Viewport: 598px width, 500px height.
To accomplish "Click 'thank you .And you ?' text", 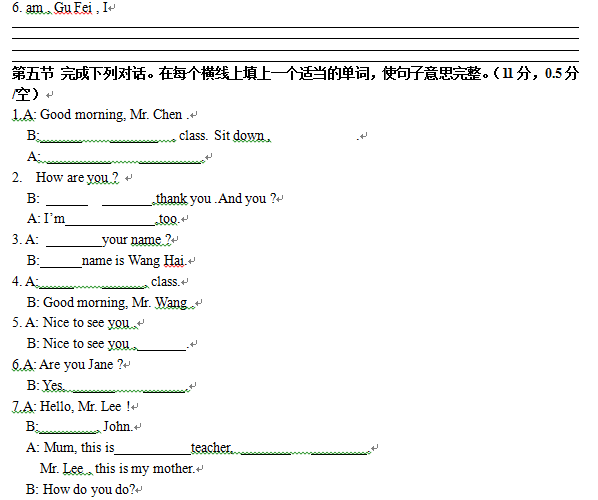I will point(216,198).
